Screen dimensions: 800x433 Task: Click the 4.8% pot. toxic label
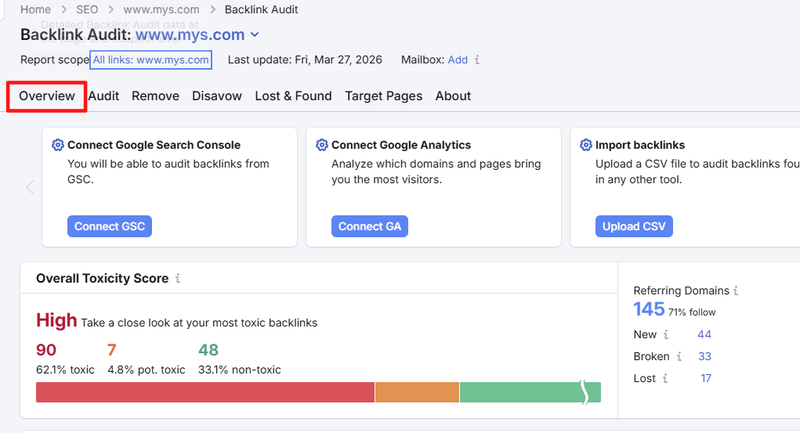[146, 370]
